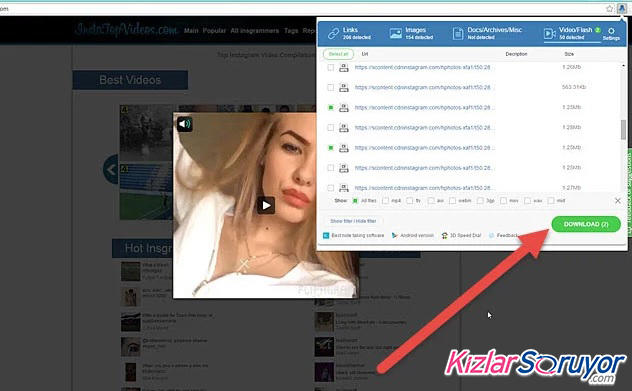The image size is (632, 391).
Task: Open the Feedback link
Action: click(504, 235)
